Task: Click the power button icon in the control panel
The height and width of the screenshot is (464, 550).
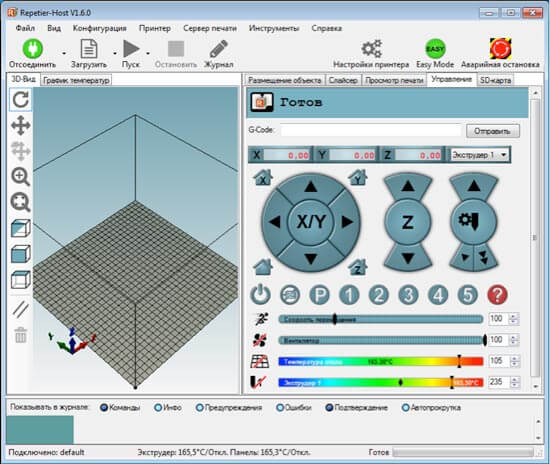Action: (260, 295)
